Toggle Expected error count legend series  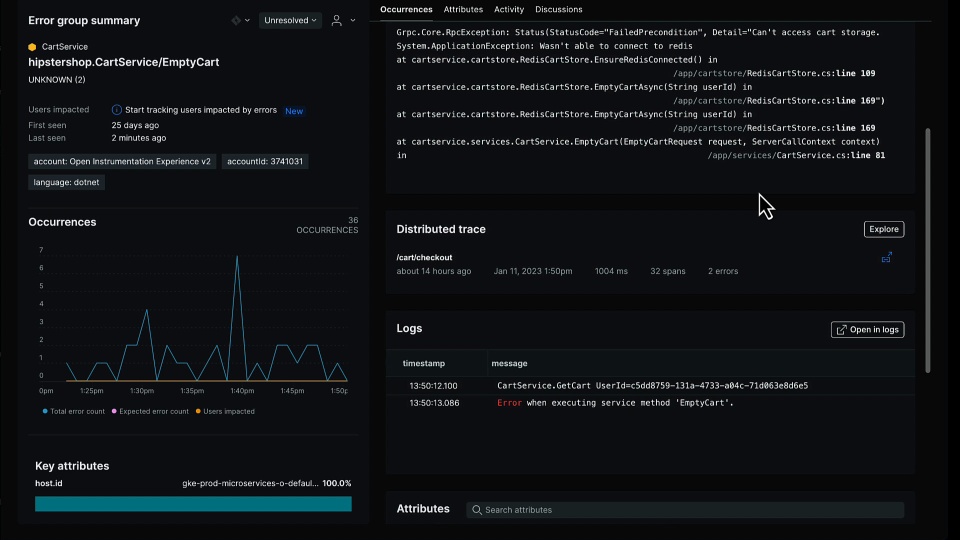(150, 411)
